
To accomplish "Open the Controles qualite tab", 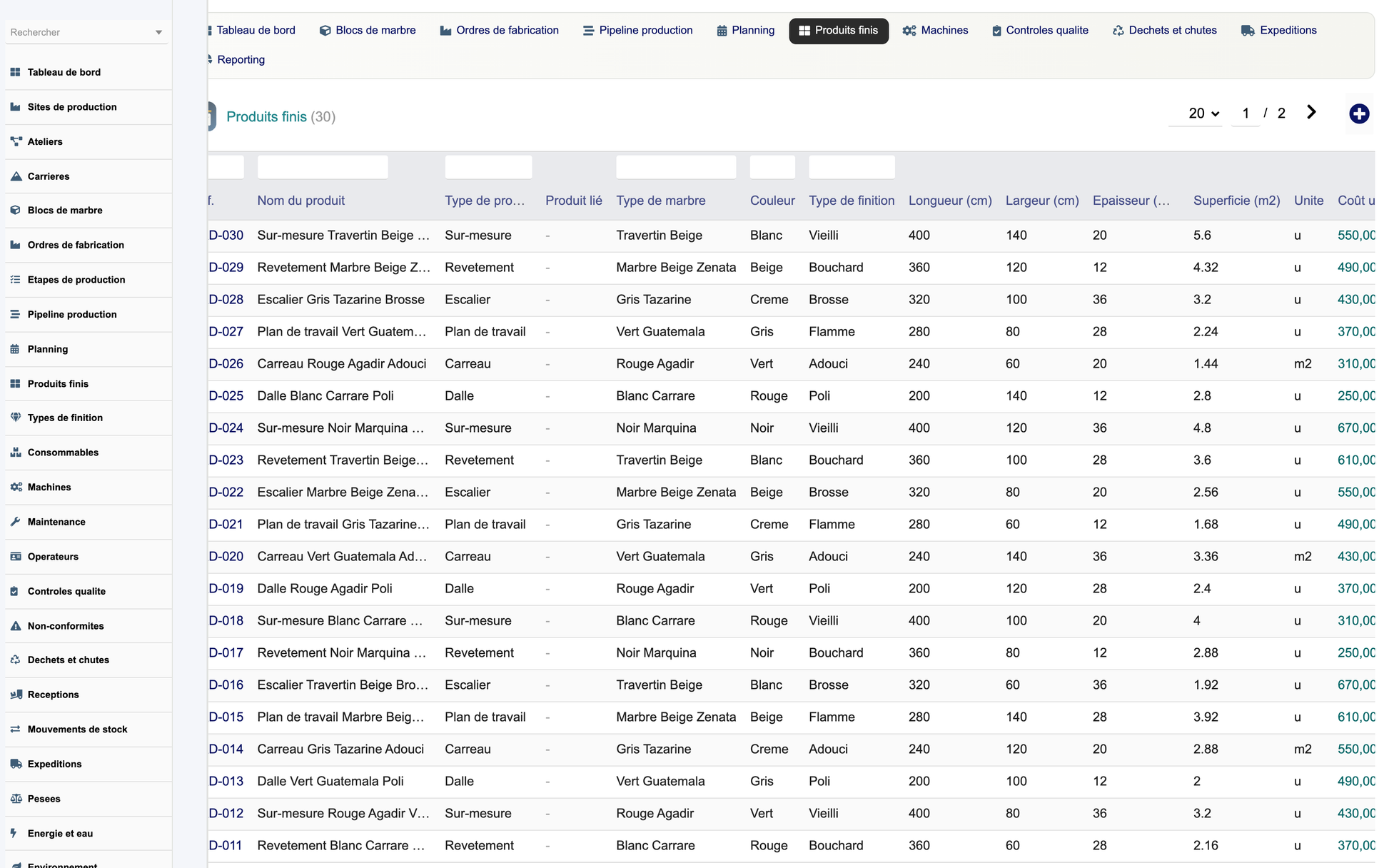I will [1039, 31].
